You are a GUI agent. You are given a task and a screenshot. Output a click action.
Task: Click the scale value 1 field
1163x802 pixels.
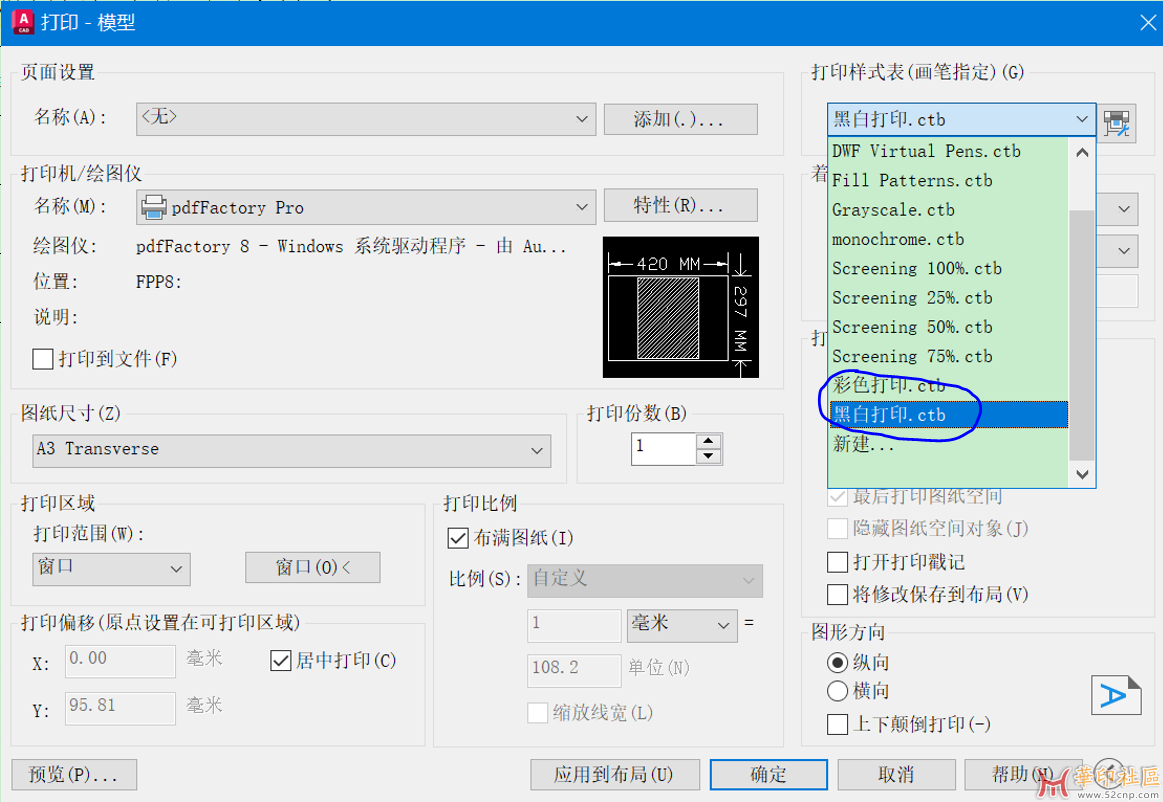(573, 625)
